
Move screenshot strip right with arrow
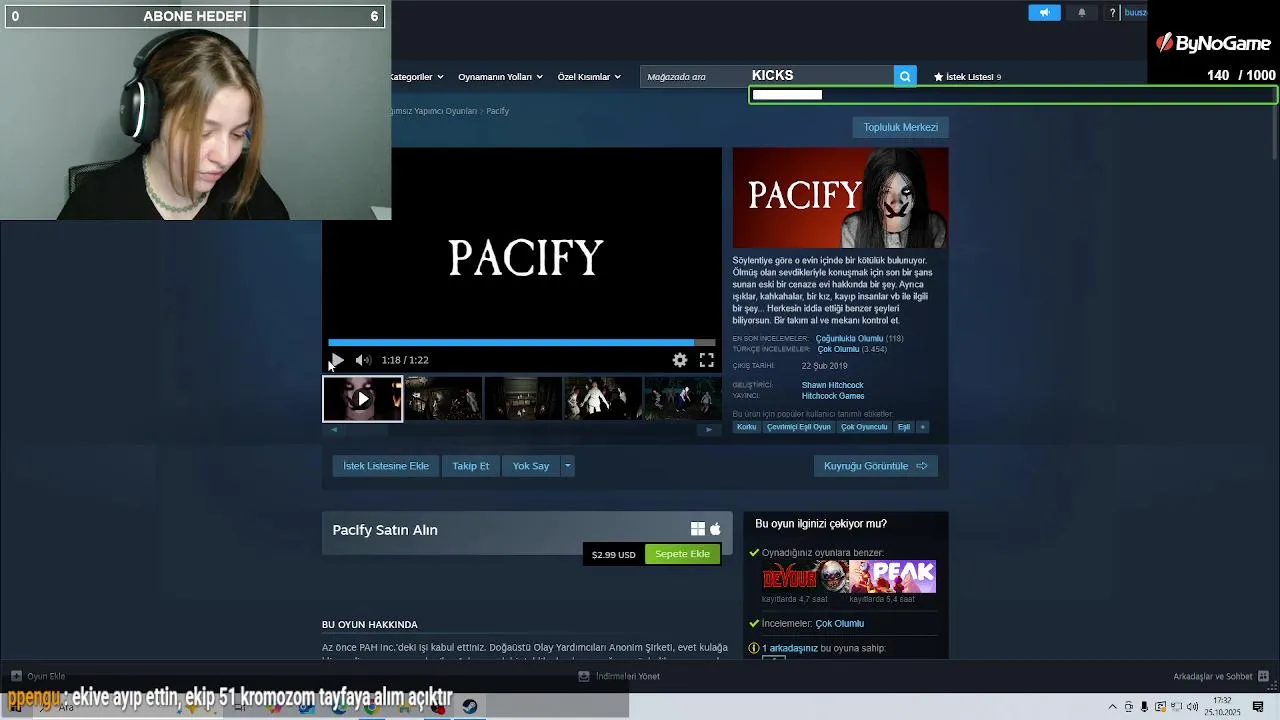[709, 430]
